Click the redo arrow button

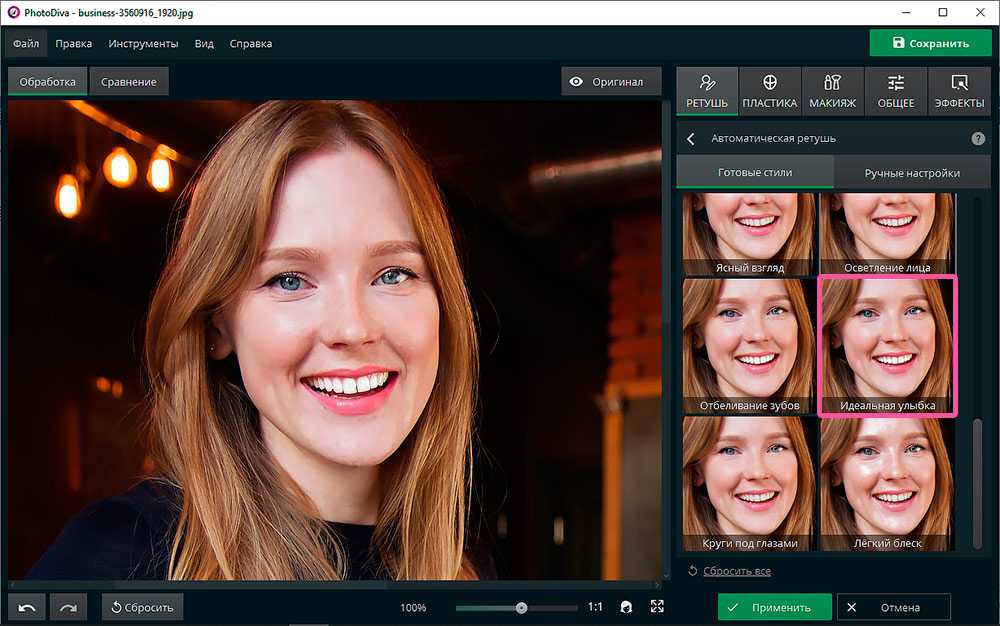pos(68,607)
